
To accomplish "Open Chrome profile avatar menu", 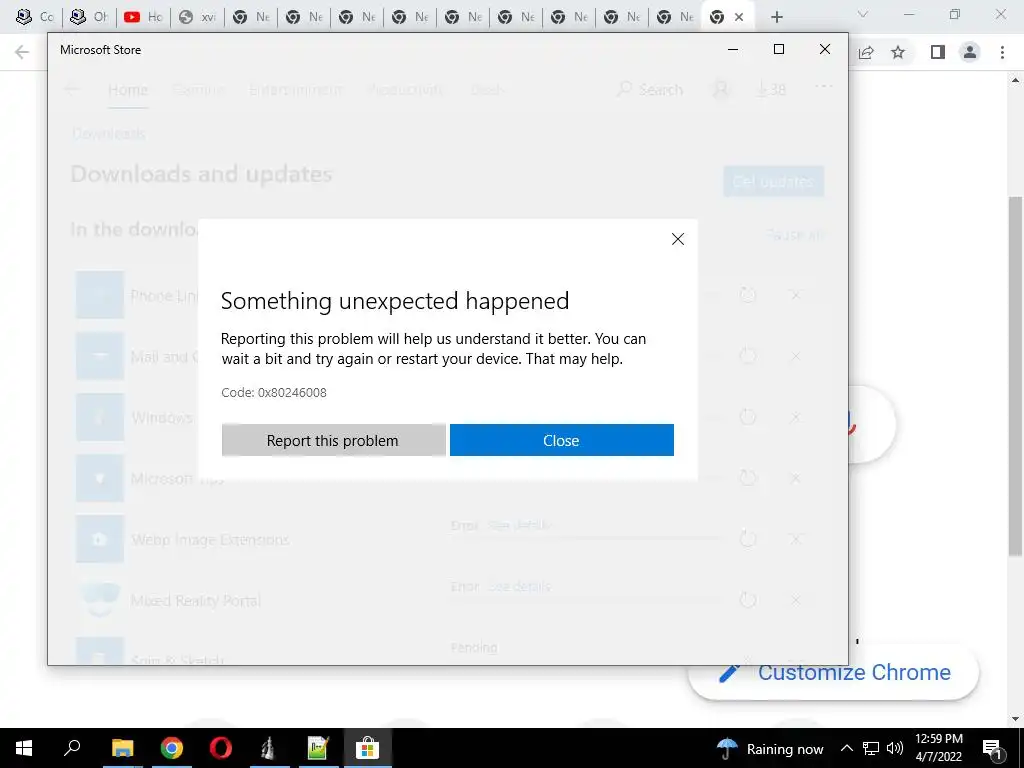I will pos(970,52).
